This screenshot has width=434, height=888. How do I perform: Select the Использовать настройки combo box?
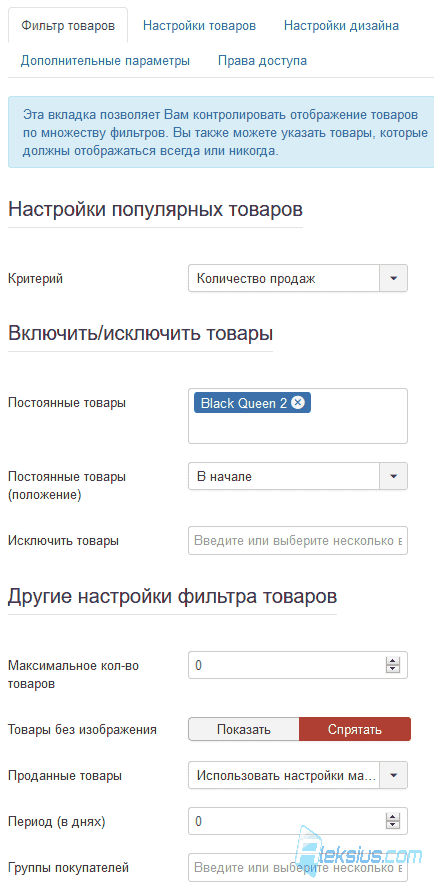pos(298,775)
